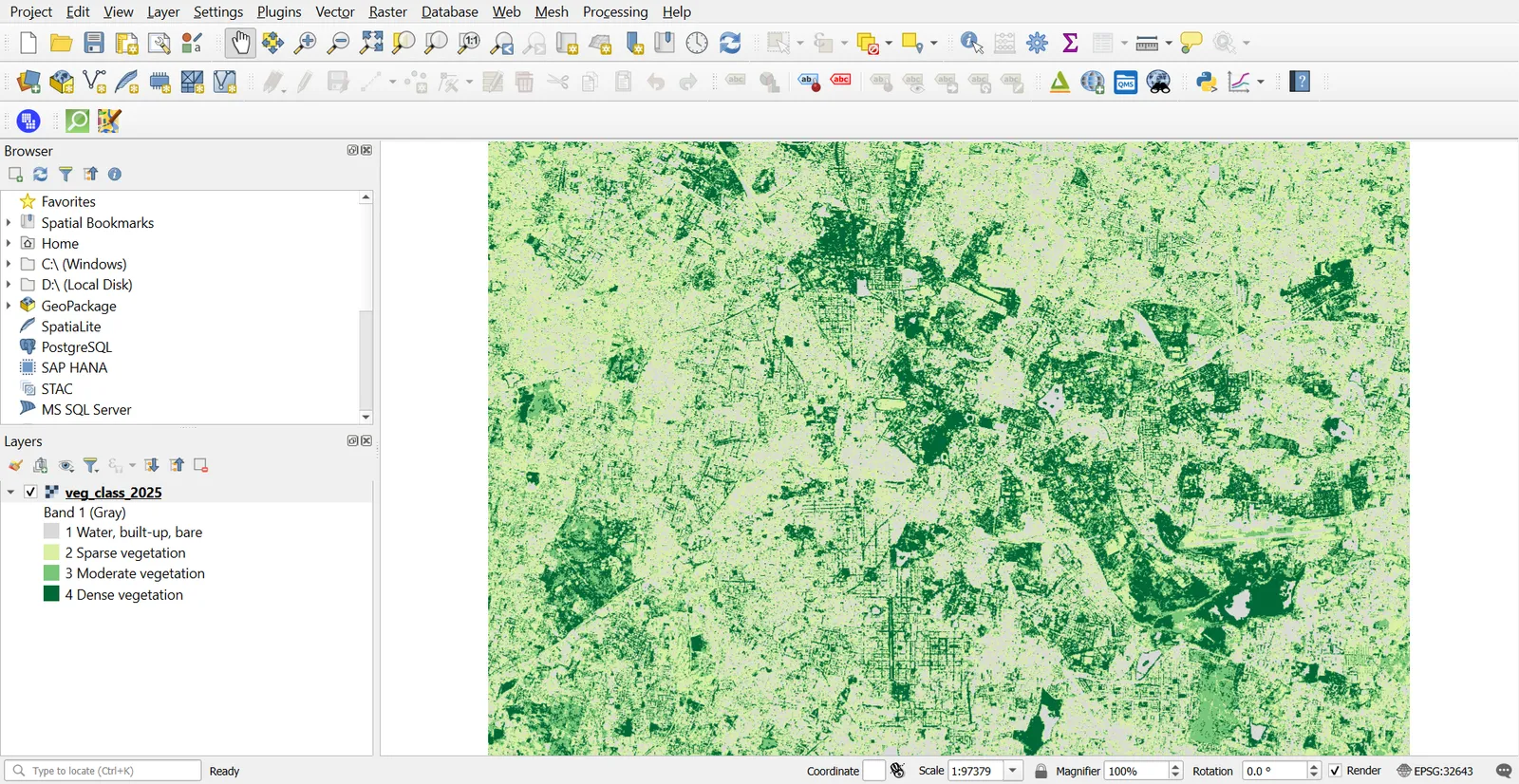This screenshot has height=784, width=1519.
Task: Open the Help question mark icon
Action: (x=1301, y=83)
